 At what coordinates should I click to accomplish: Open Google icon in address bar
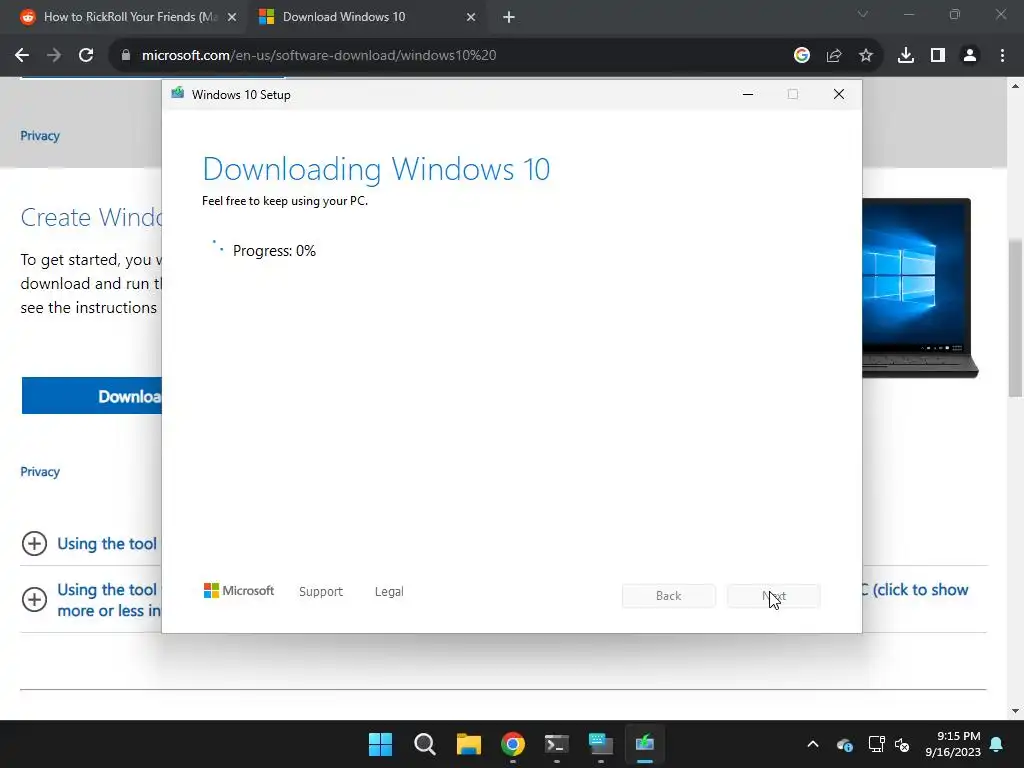pos(802,56)
